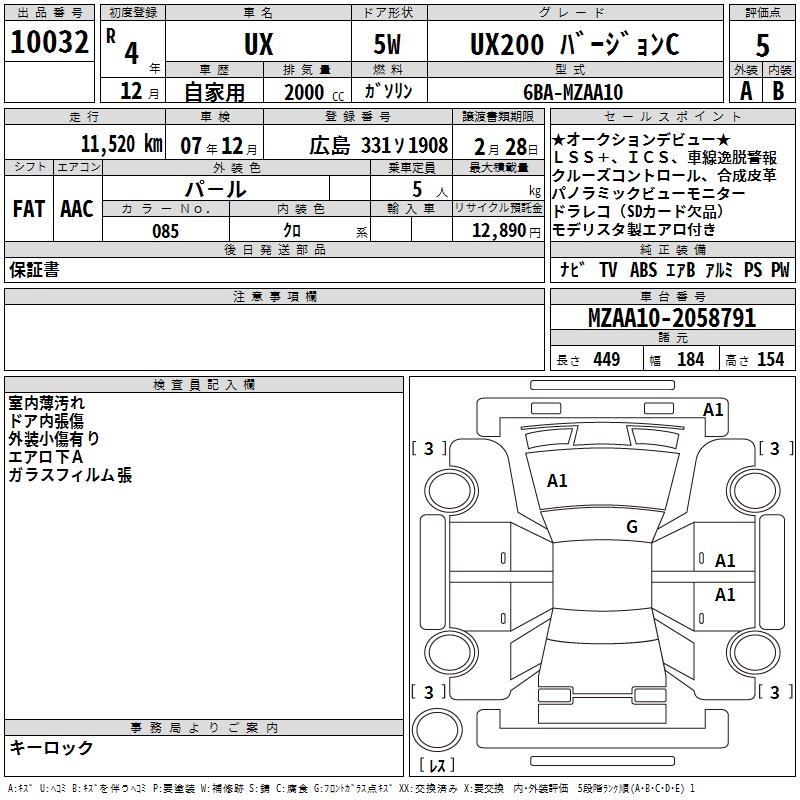The image size is (800, 800).
Task: Click the キーロック notice text
Action: (x=51, y=747)
